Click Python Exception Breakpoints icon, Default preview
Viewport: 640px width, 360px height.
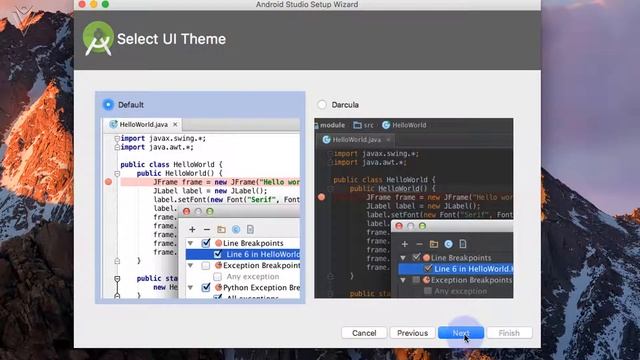(218, 288)
